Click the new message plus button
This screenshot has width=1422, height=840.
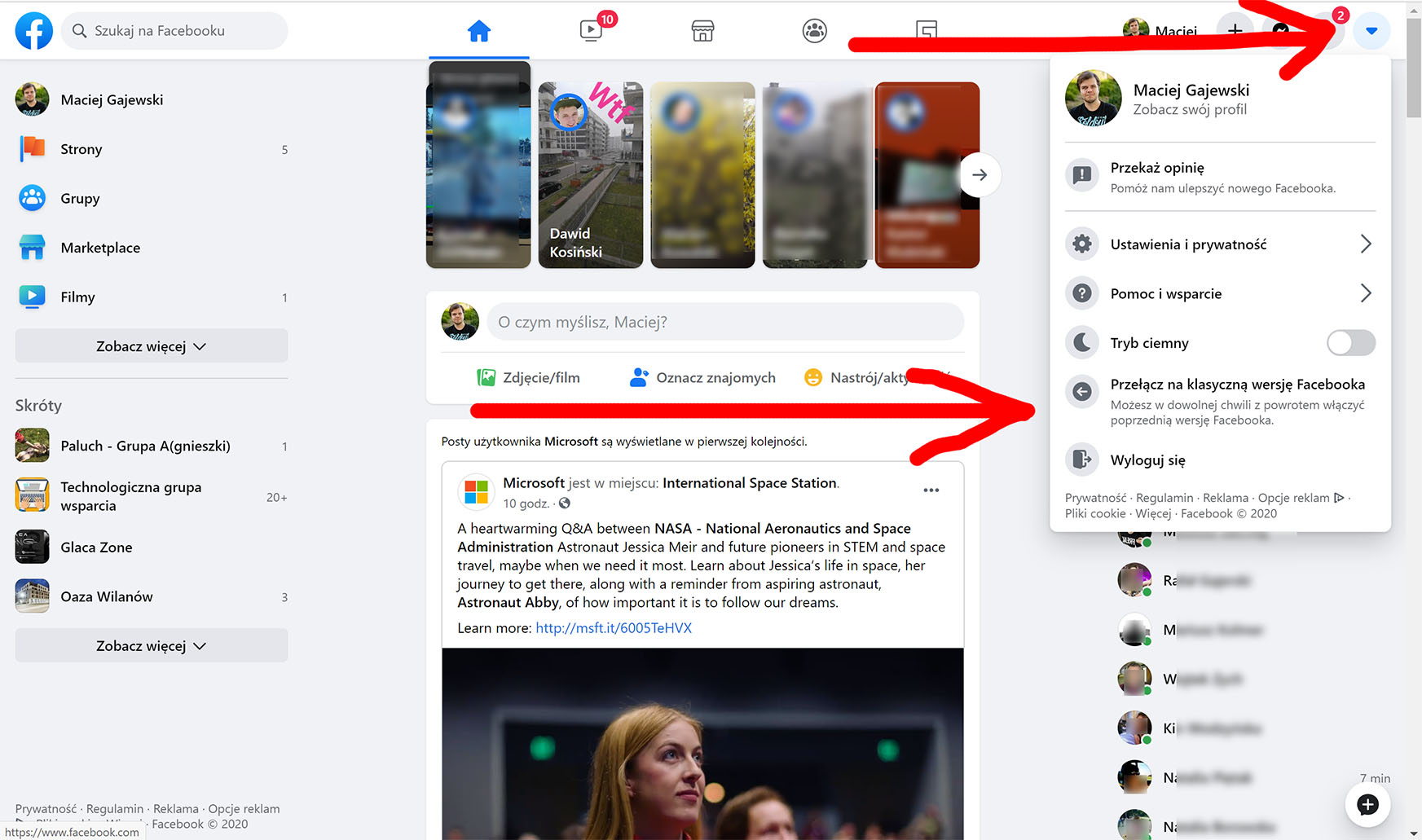click(1367, 805)
